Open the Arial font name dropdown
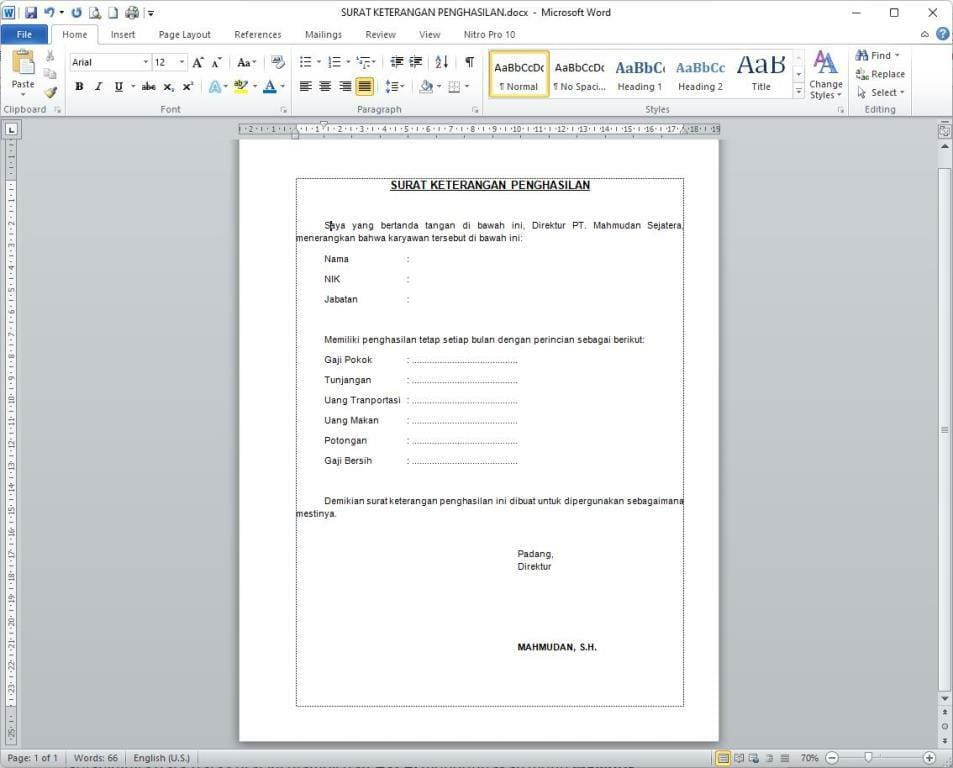Screen dimensions: 953x768 click(x=145, y=62)
